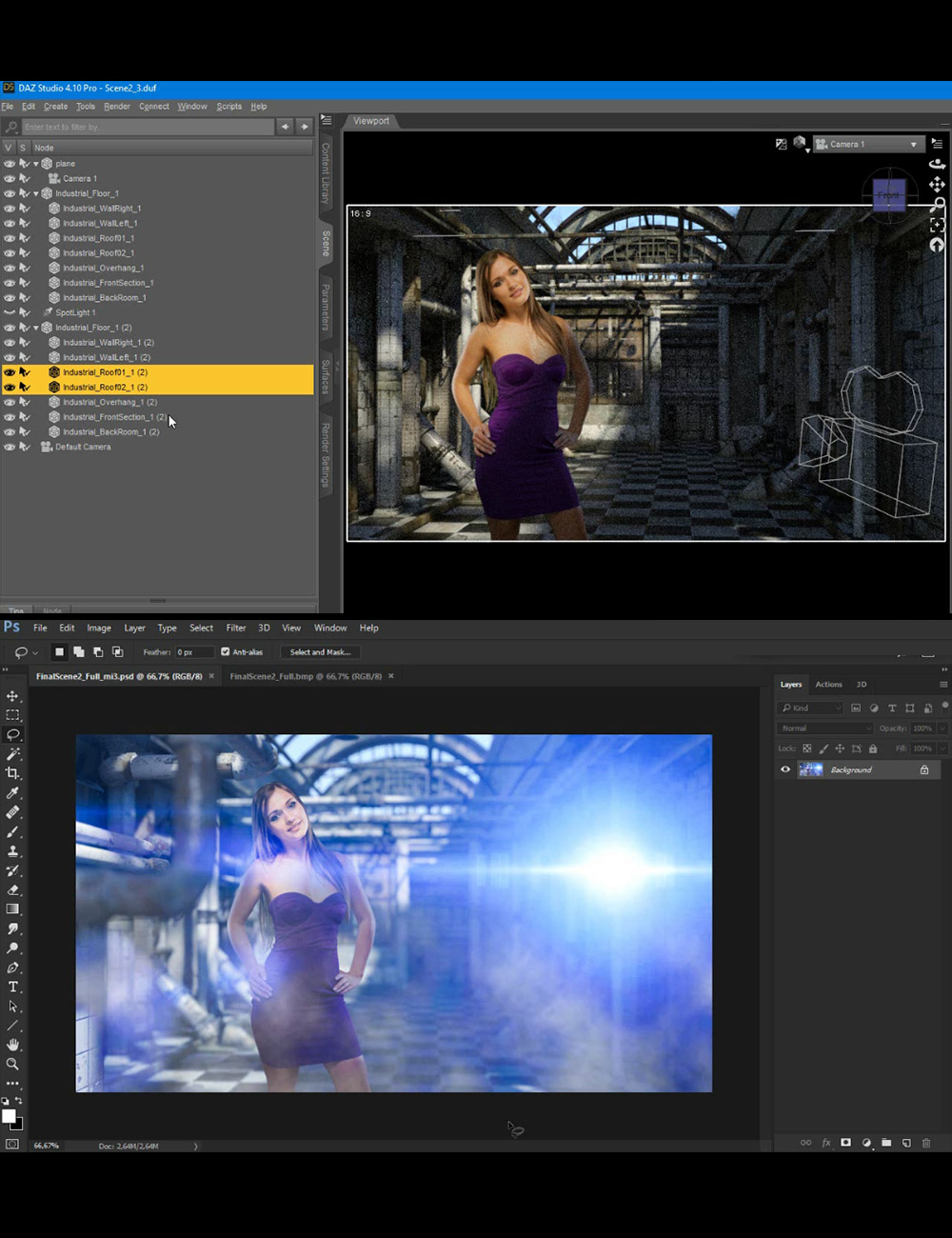Select the Eyedropper tool
This screenshot has height=1238, width=952.
click(12, 793)
